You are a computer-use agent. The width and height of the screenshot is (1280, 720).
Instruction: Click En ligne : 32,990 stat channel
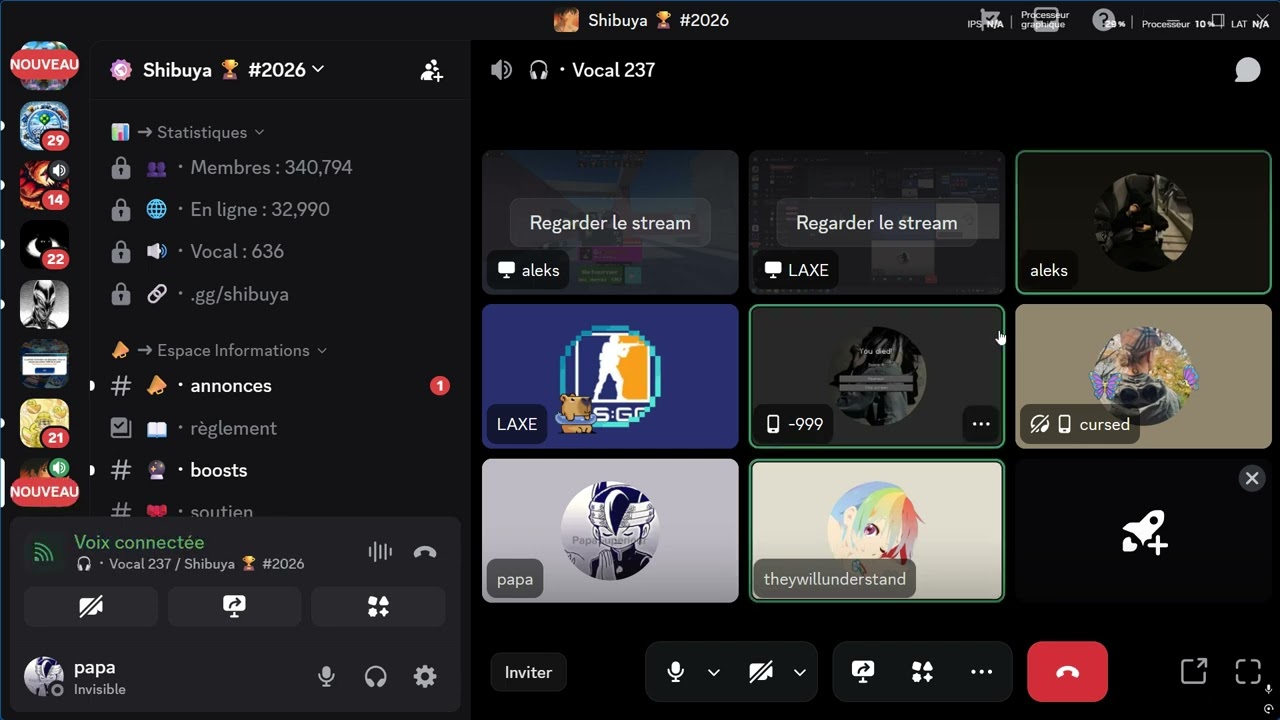pyautogui.click(x=280, y=209)
